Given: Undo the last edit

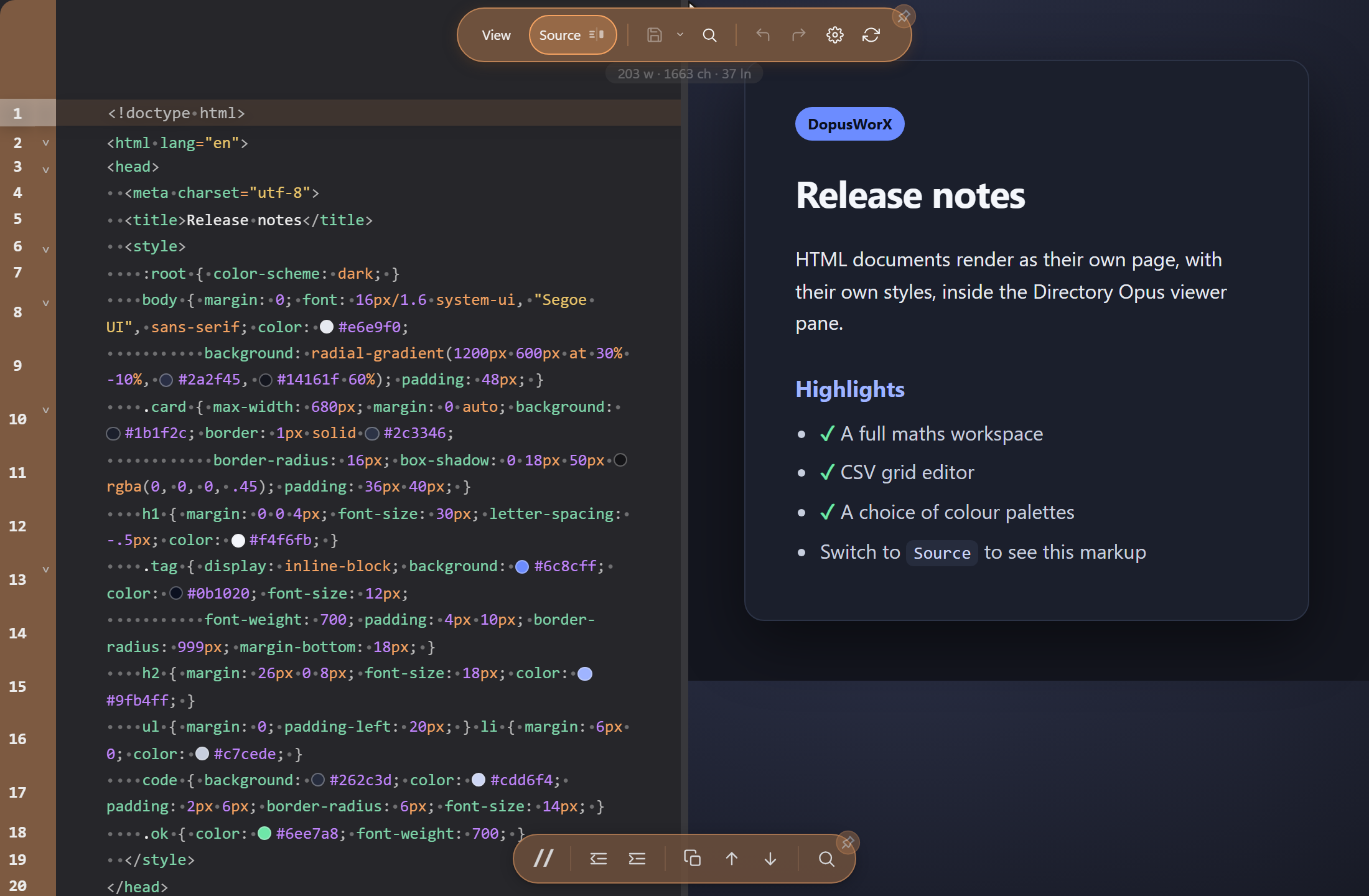Looking at the screenshot, I should tap(763, 35).
